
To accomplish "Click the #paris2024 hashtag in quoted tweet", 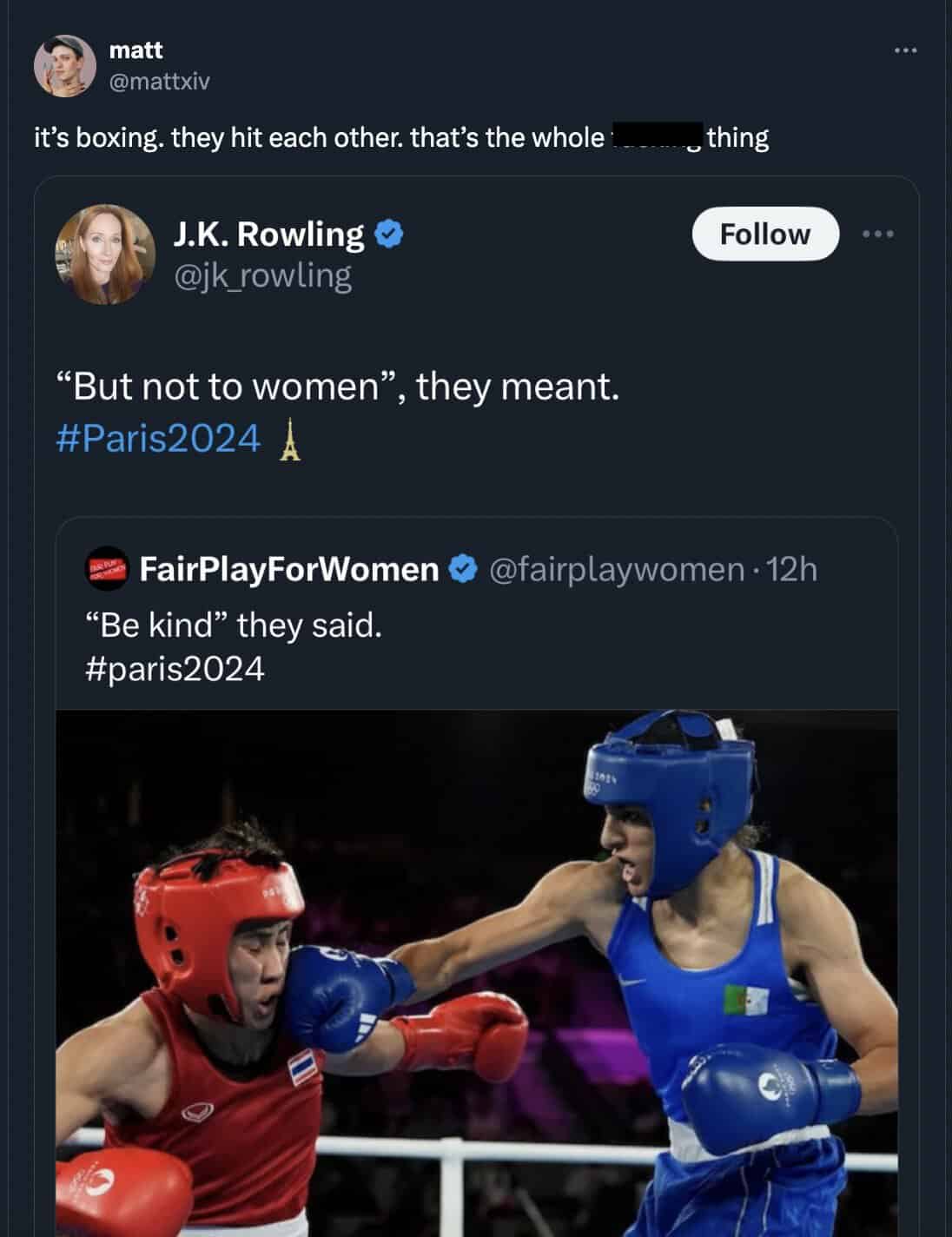I will point(175,667).
